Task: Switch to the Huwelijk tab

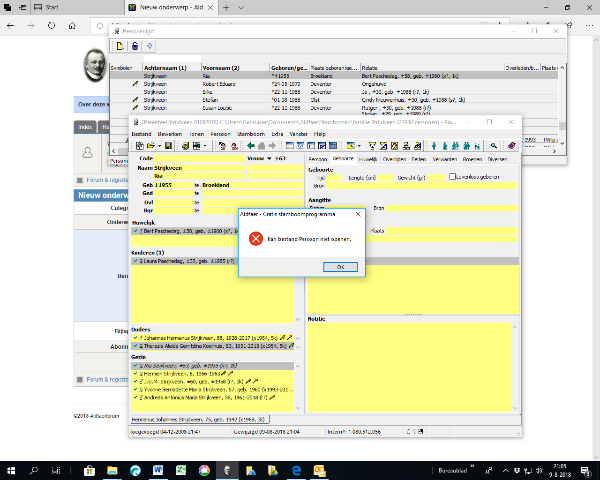Action: [369, 158]
